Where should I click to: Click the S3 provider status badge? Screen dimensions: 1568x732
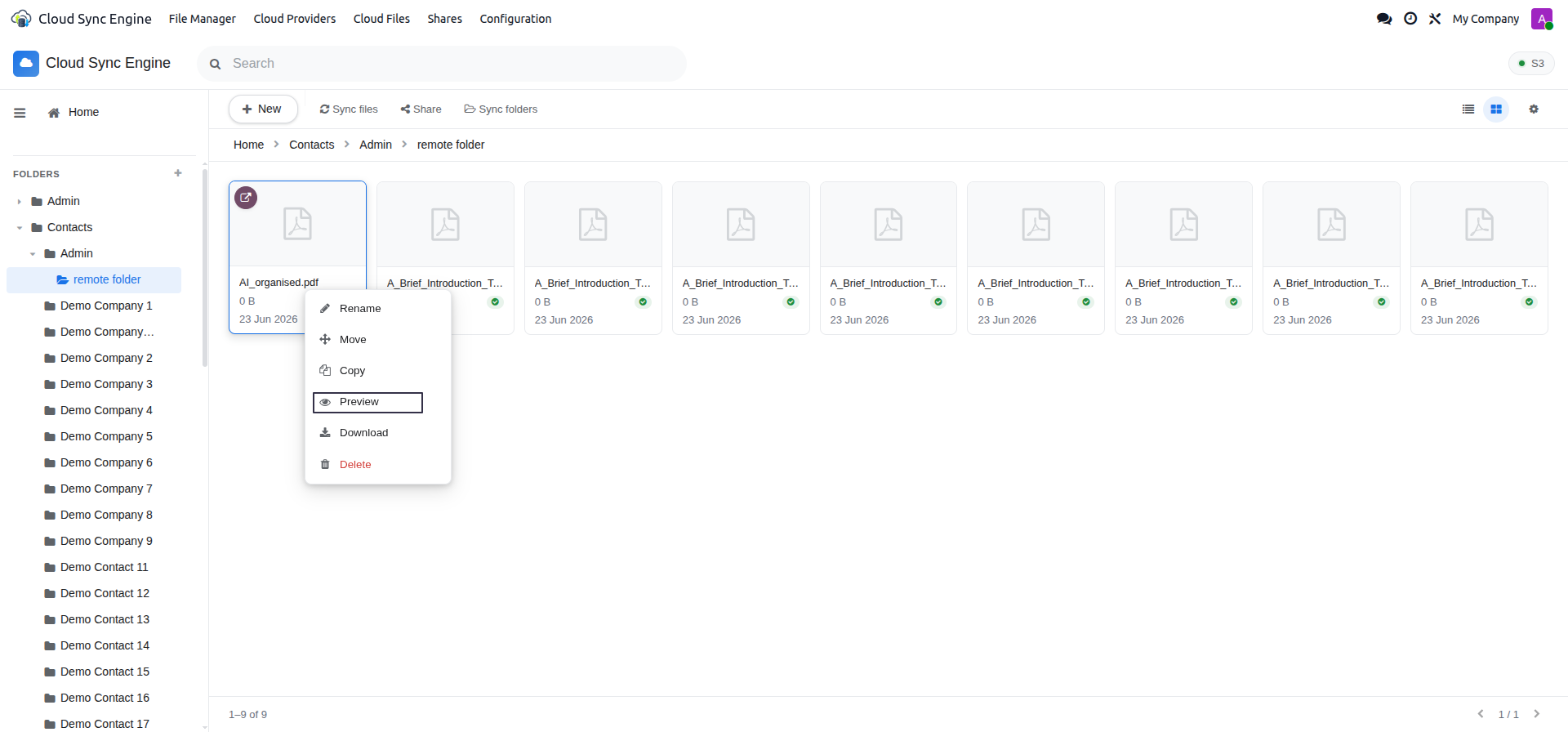[1531, 64]
